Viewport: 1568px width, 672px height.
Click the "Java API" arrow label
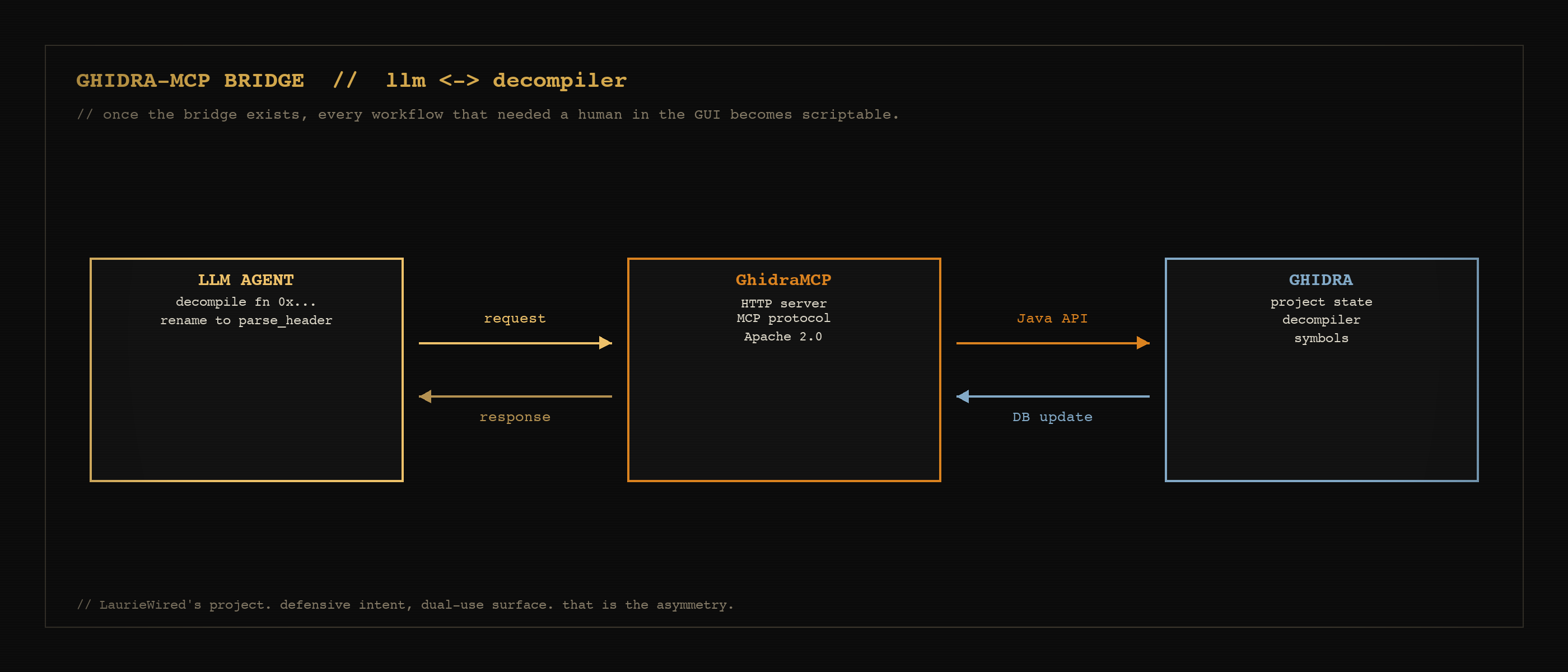[1052, 318]
